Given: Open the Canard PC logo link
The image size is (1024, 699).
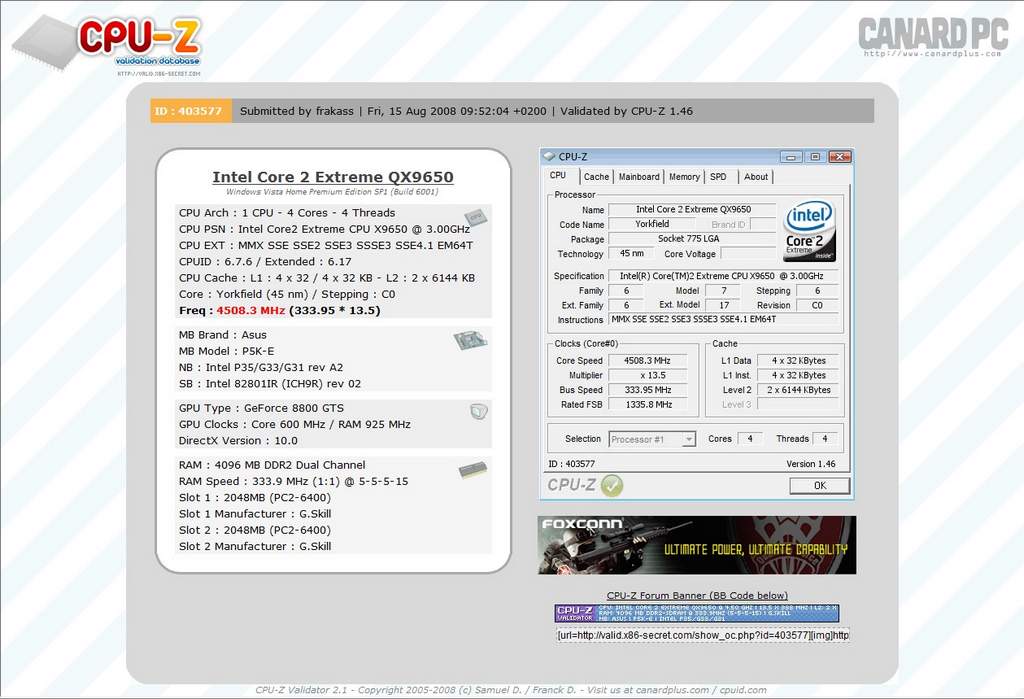Looking at the screenshot, I should [933, 37].
